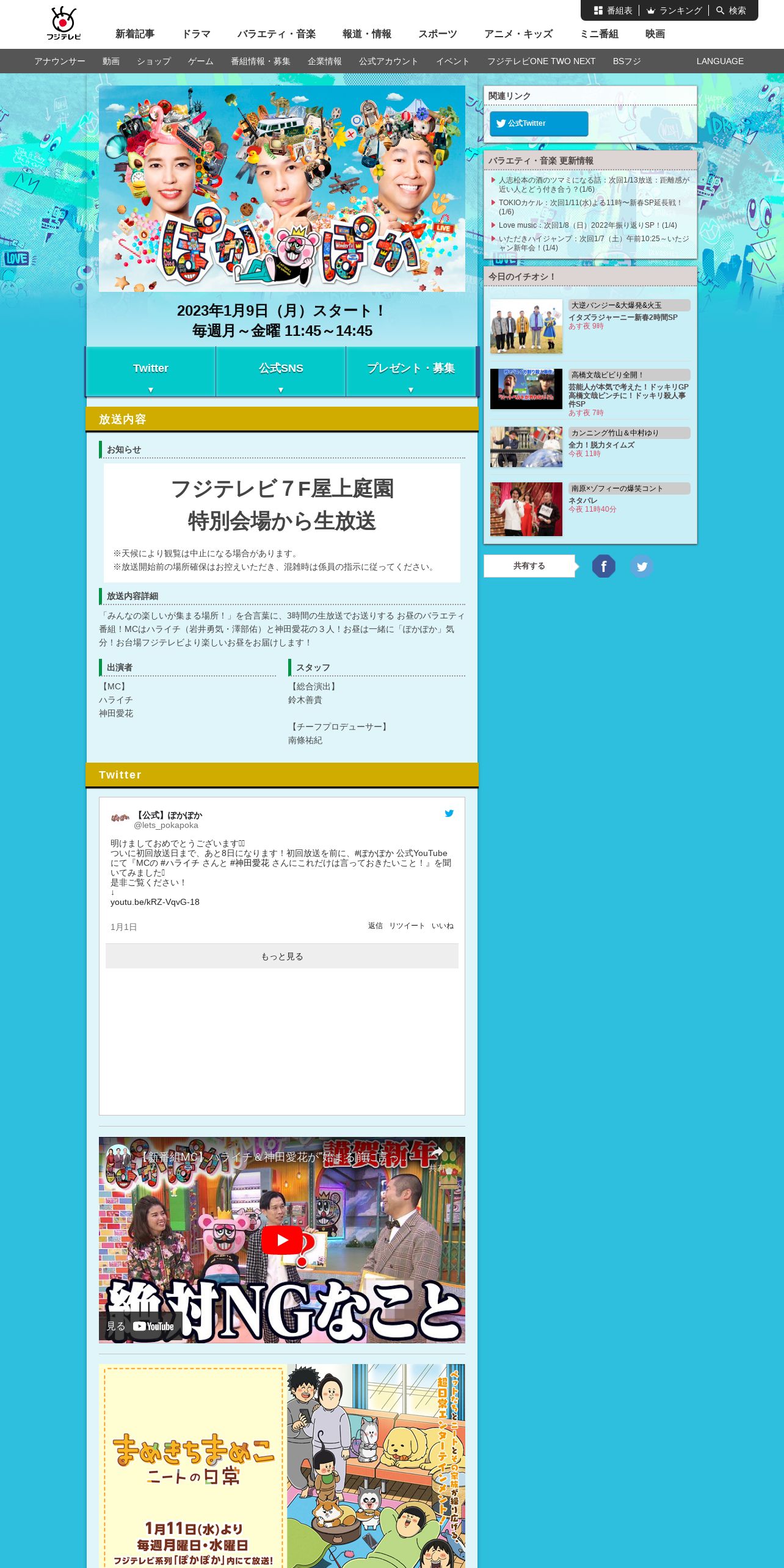Image resolution: width=784 pixels, height=1568 pixels.
Task: Open イベント link
Action: [453, 61]
